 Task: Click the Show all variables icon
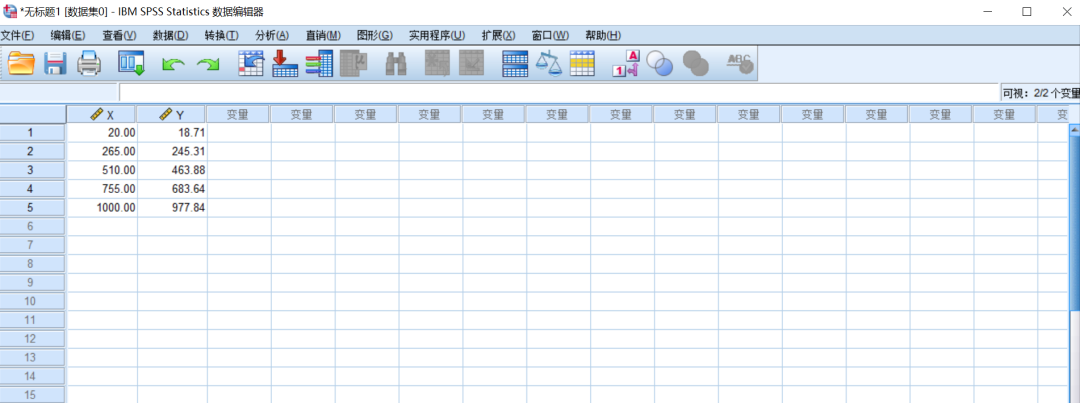coord(696,64)
